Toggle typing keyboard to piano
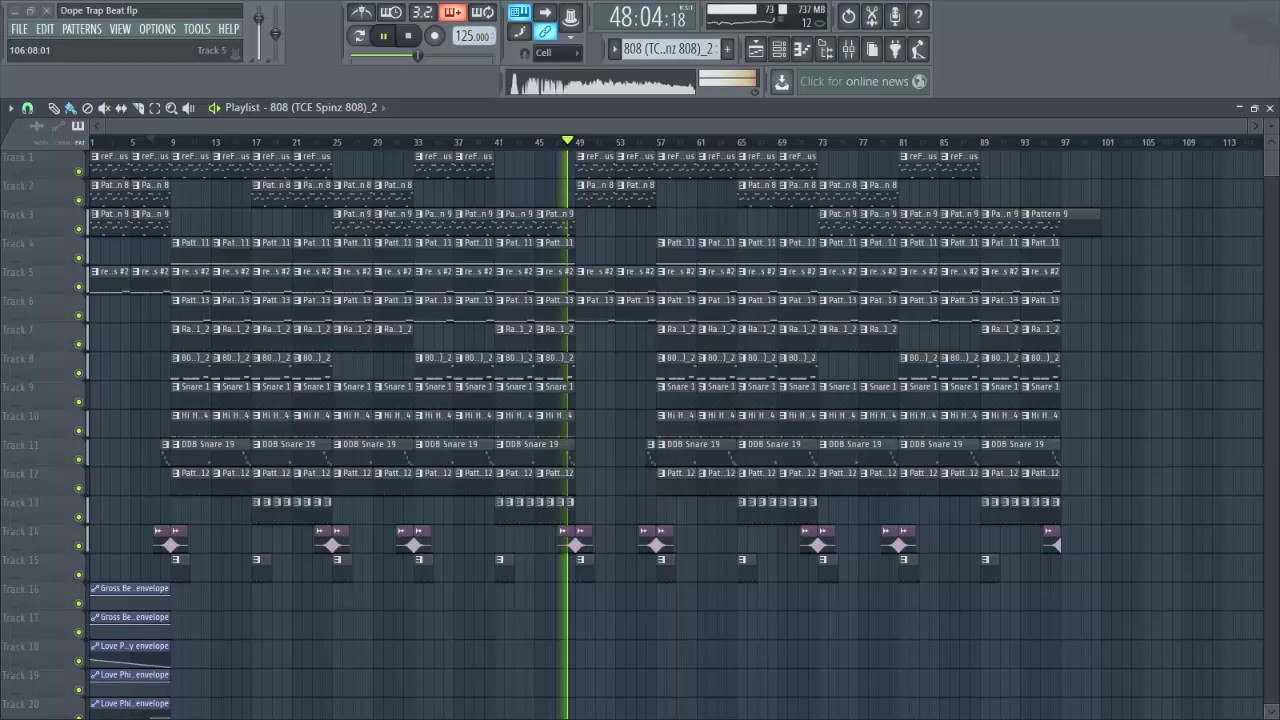Viewport: 1280px width, 720px height. 519,12
